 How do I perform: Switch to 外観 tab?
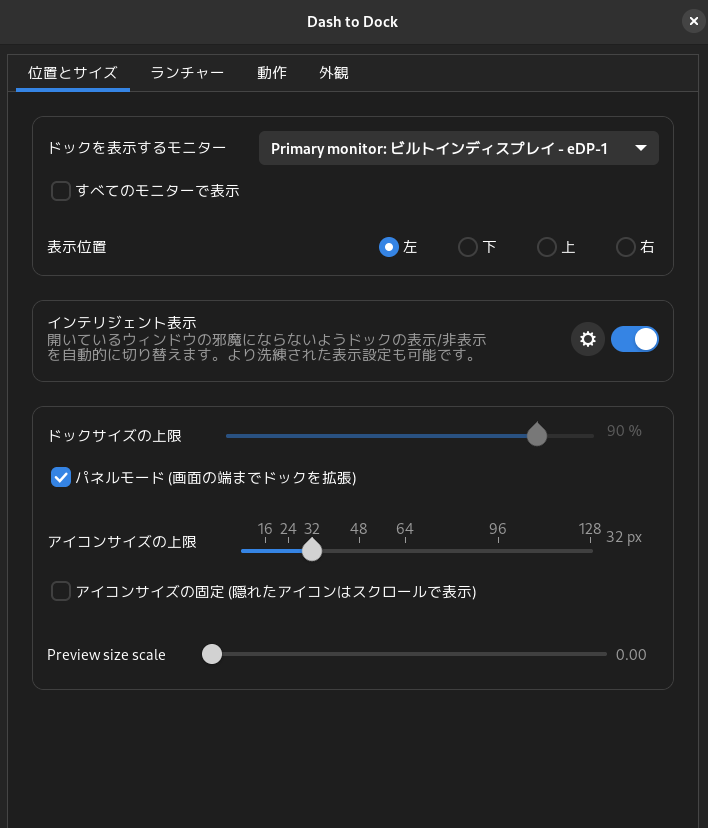click(x=334, y=73)
